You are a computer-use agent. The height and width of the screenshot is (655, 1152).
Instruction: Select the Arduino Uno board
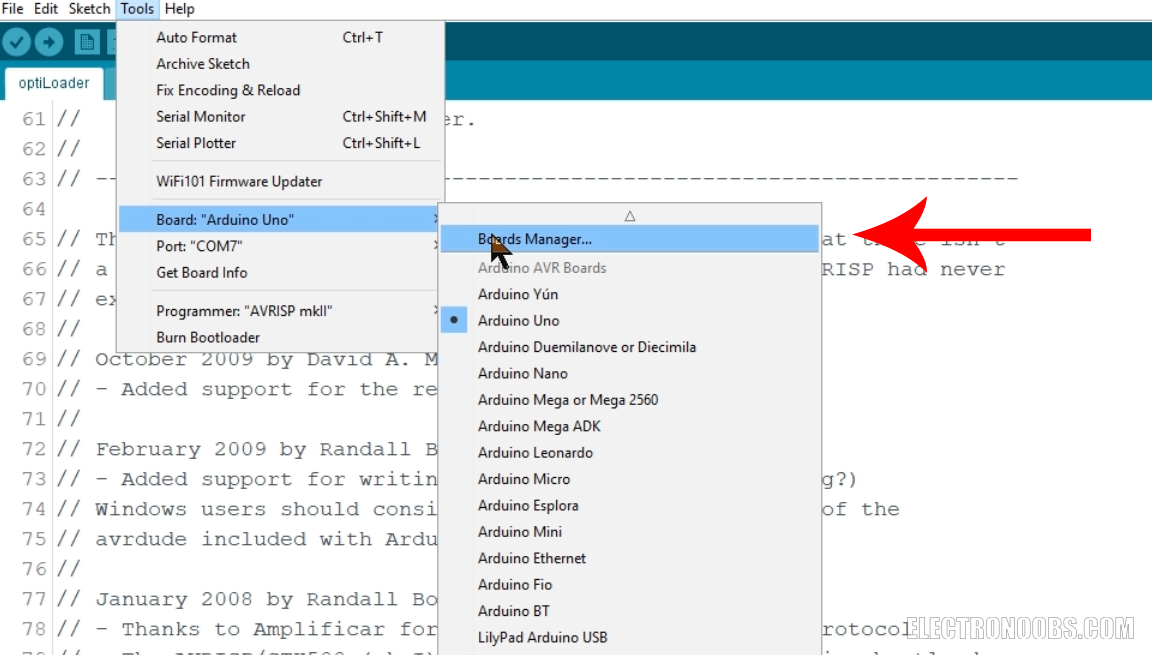[630, 321]
